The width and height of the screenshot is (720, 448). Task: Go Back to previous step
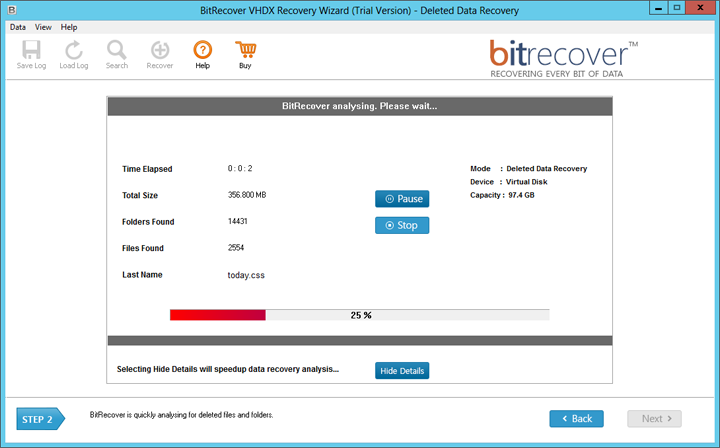click(x=576, y=419)
